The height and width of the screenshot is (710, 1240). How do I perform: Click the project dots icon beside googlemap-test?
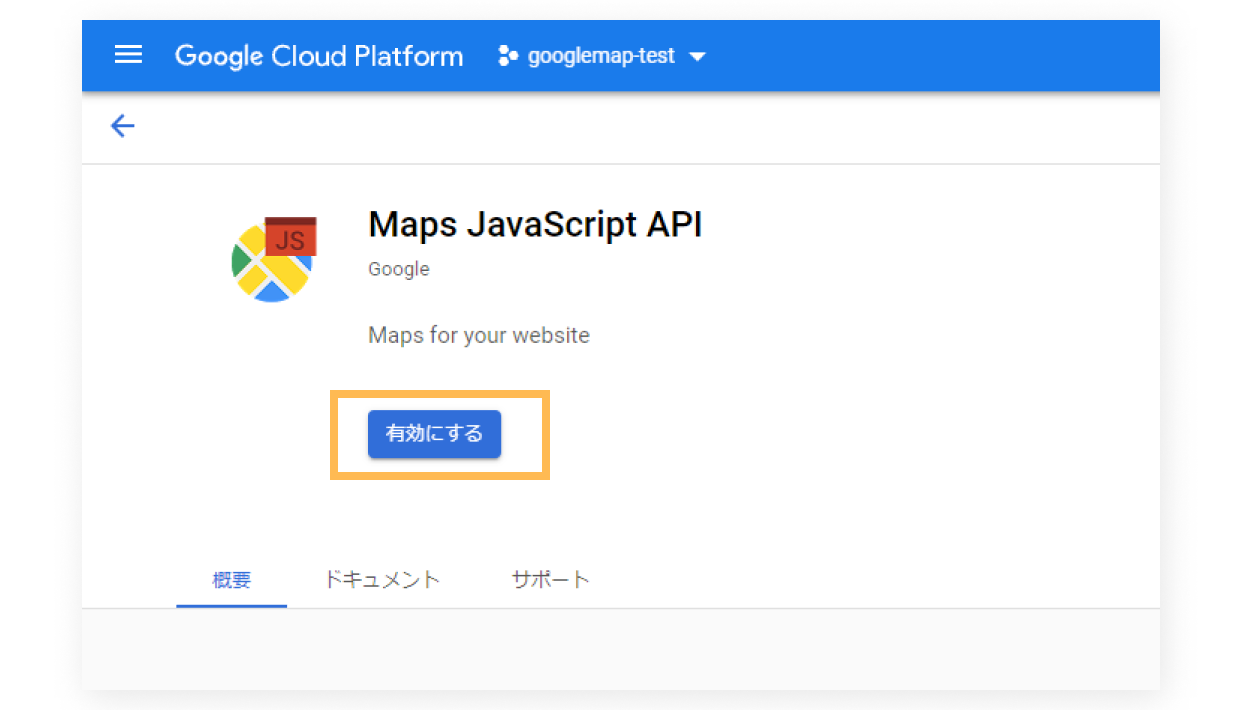tap(508, 57)
